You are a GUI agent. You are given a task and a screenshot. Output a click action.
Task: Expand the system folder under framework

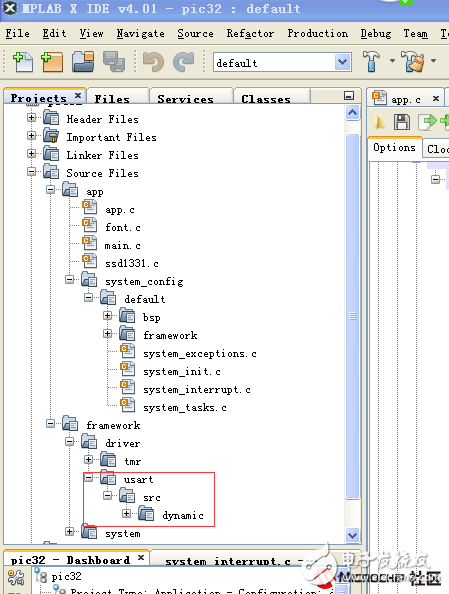[69, 531]
